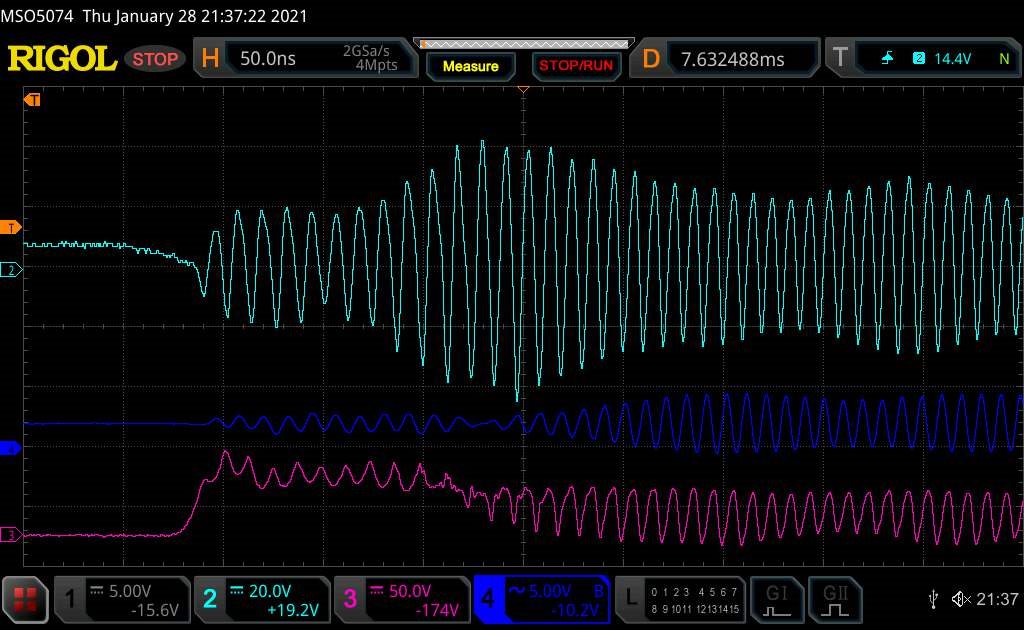Toggle the active channel 4 label

tap(488, 599)
